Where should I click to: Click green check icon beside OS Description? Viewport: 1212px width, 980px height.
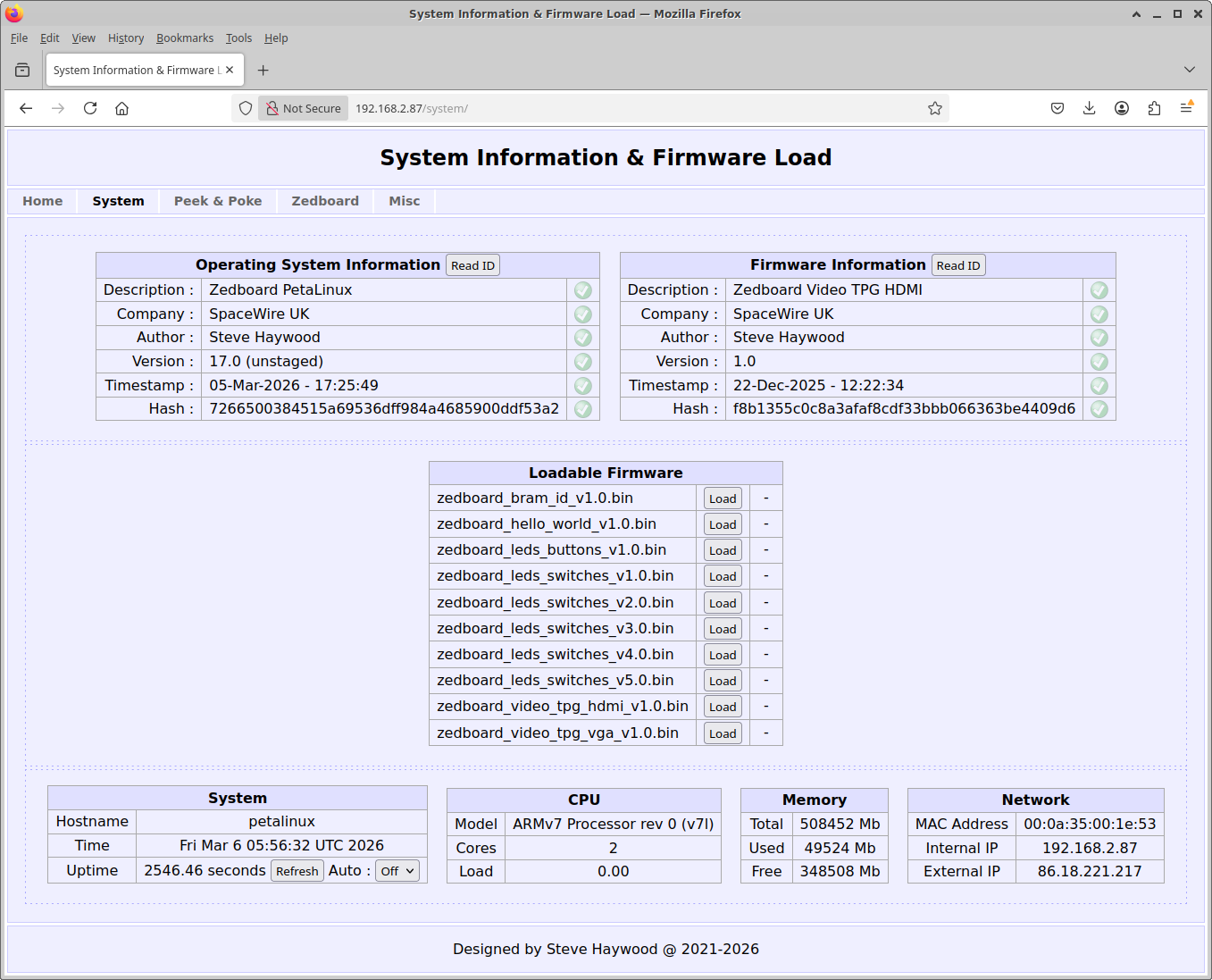click(582, 290)
